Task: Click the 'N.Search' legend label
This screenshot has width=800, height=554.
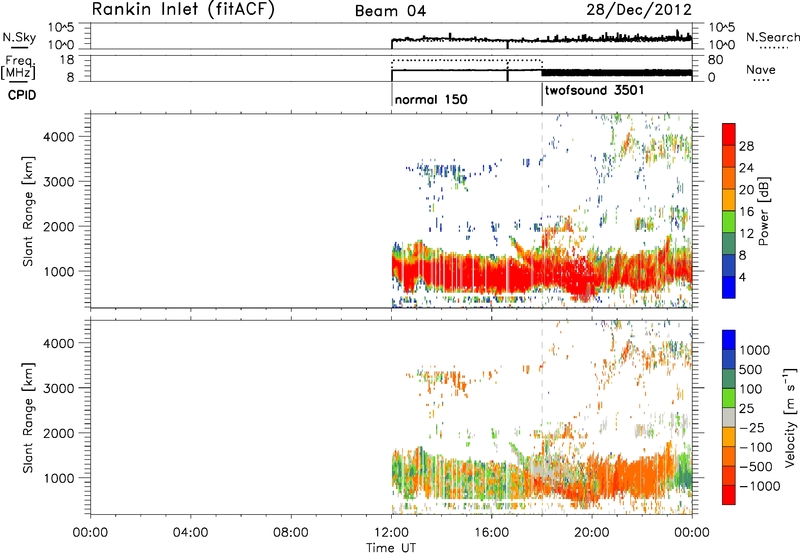Action: pyautogui.click(x=772, y=37)
